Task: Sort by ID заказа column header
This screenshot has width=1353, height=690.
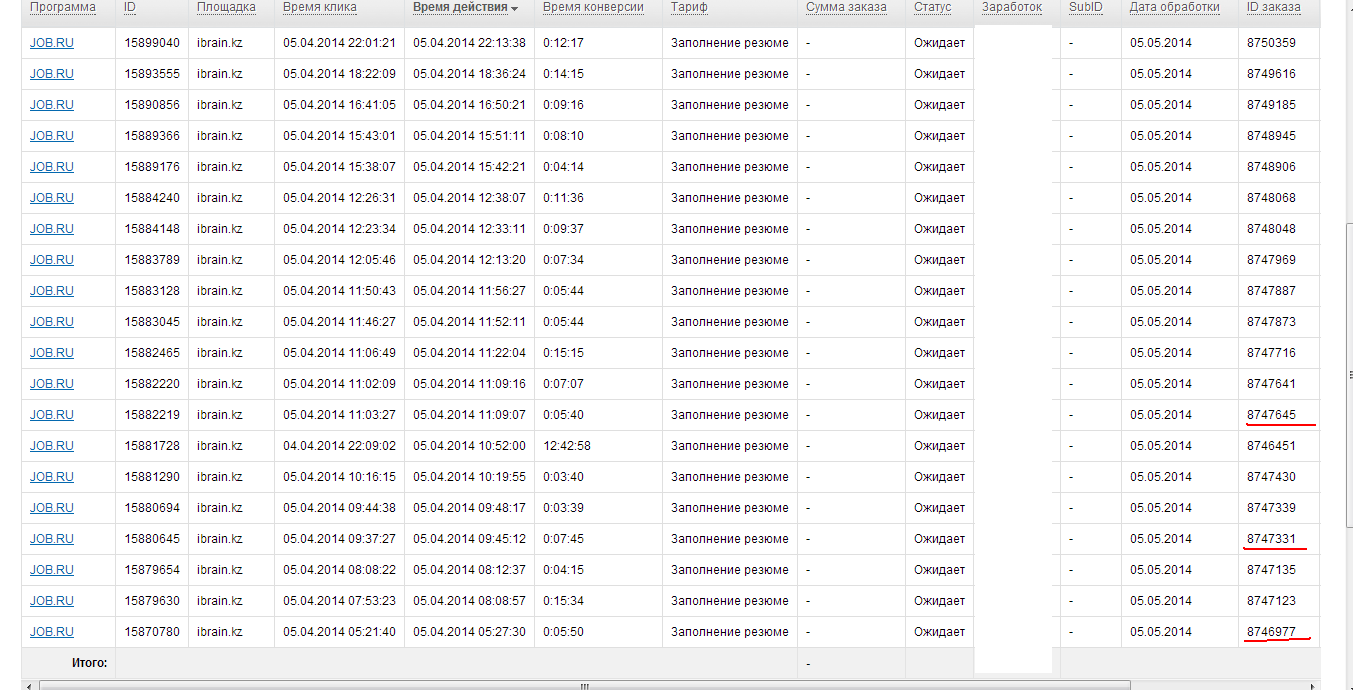Action: pyautogui.click(x=1274, y=7)
